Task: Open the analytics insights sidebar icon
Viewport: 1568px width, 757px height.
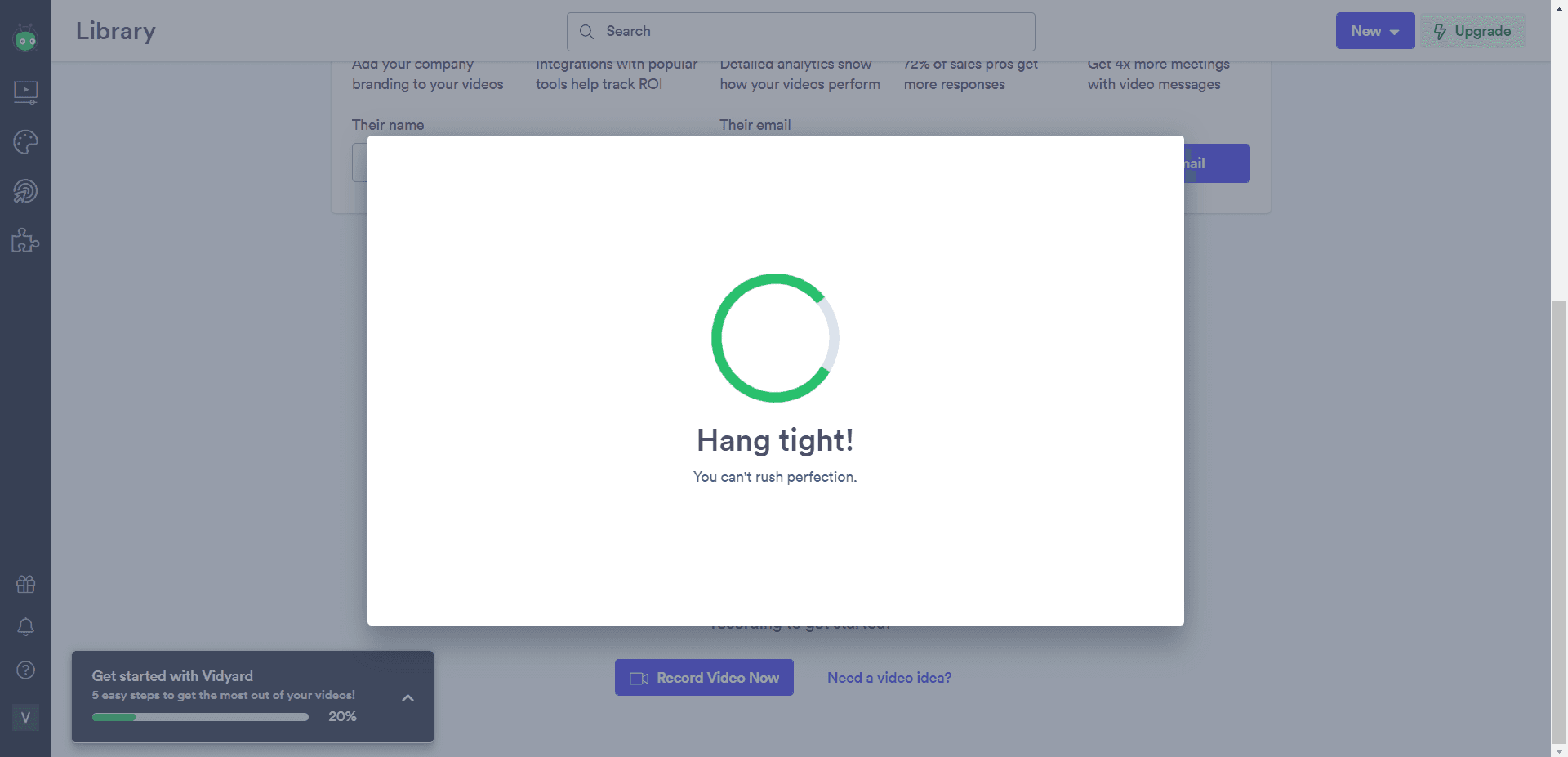Action: click(x=25, y=191)
